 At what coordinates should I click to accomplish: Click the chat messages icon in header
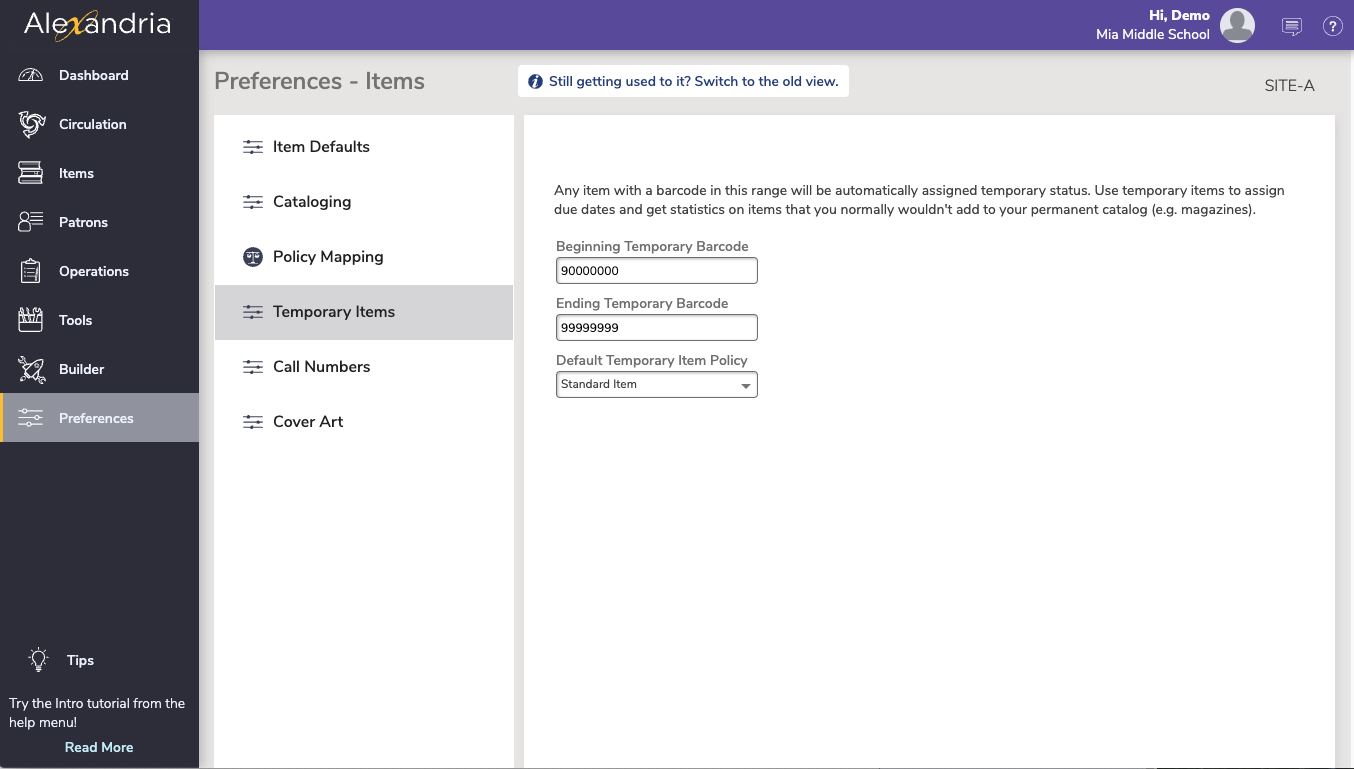point(1291,27)
